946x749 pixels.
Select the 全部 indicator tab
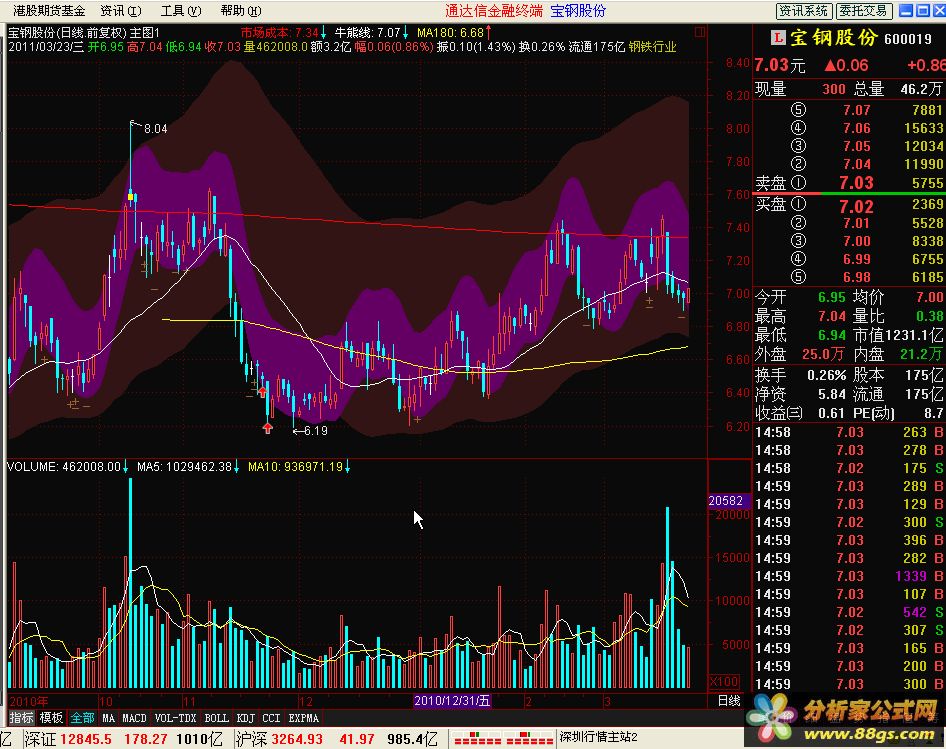click(x=82, y=718)
